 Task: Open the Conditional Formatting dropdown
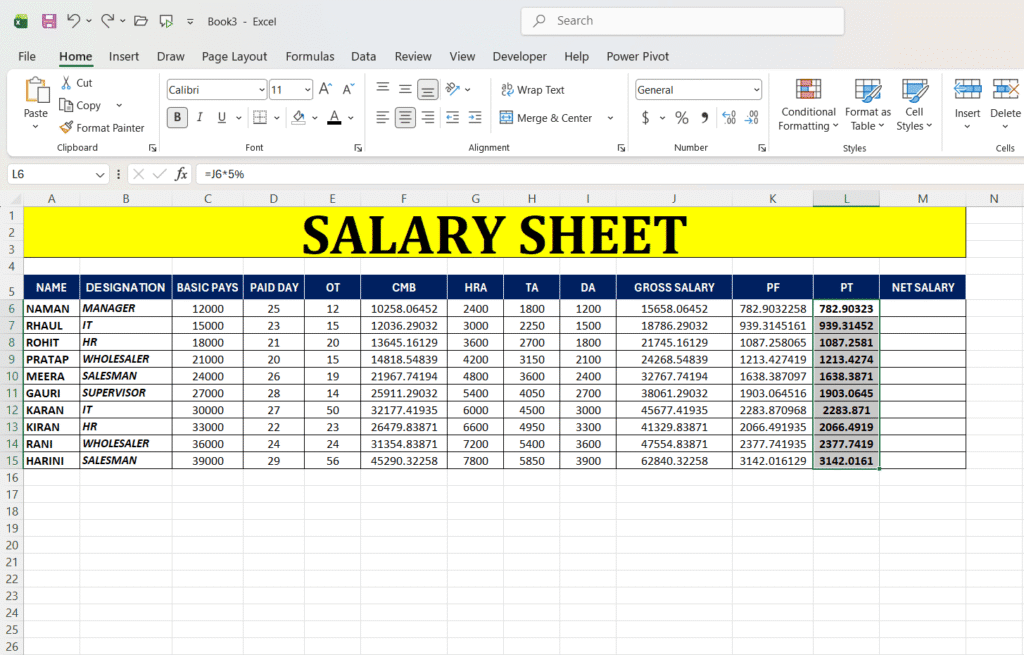pos(808,104)
